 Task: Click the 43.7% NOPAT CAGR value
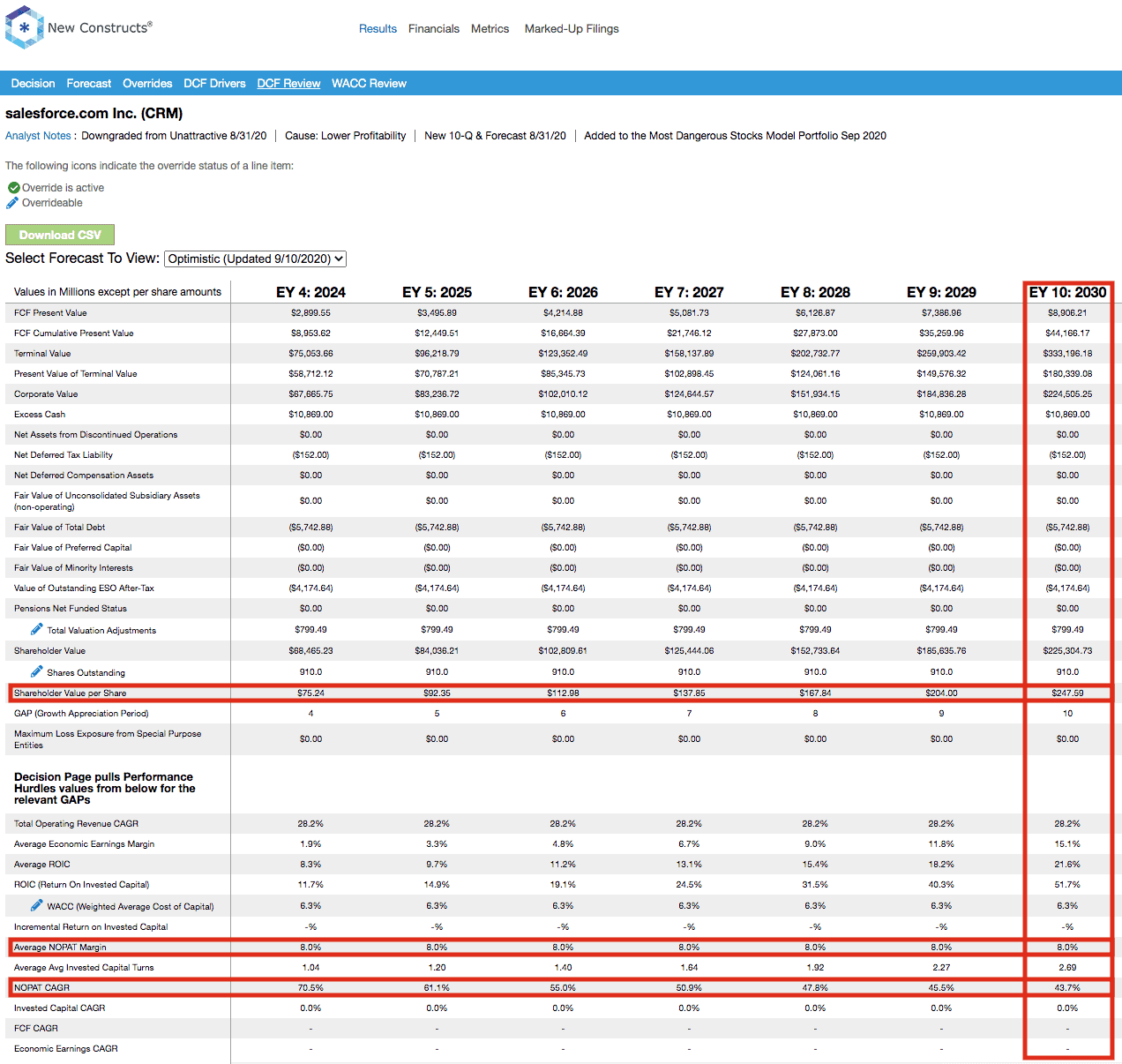[x=1067, y=988]
